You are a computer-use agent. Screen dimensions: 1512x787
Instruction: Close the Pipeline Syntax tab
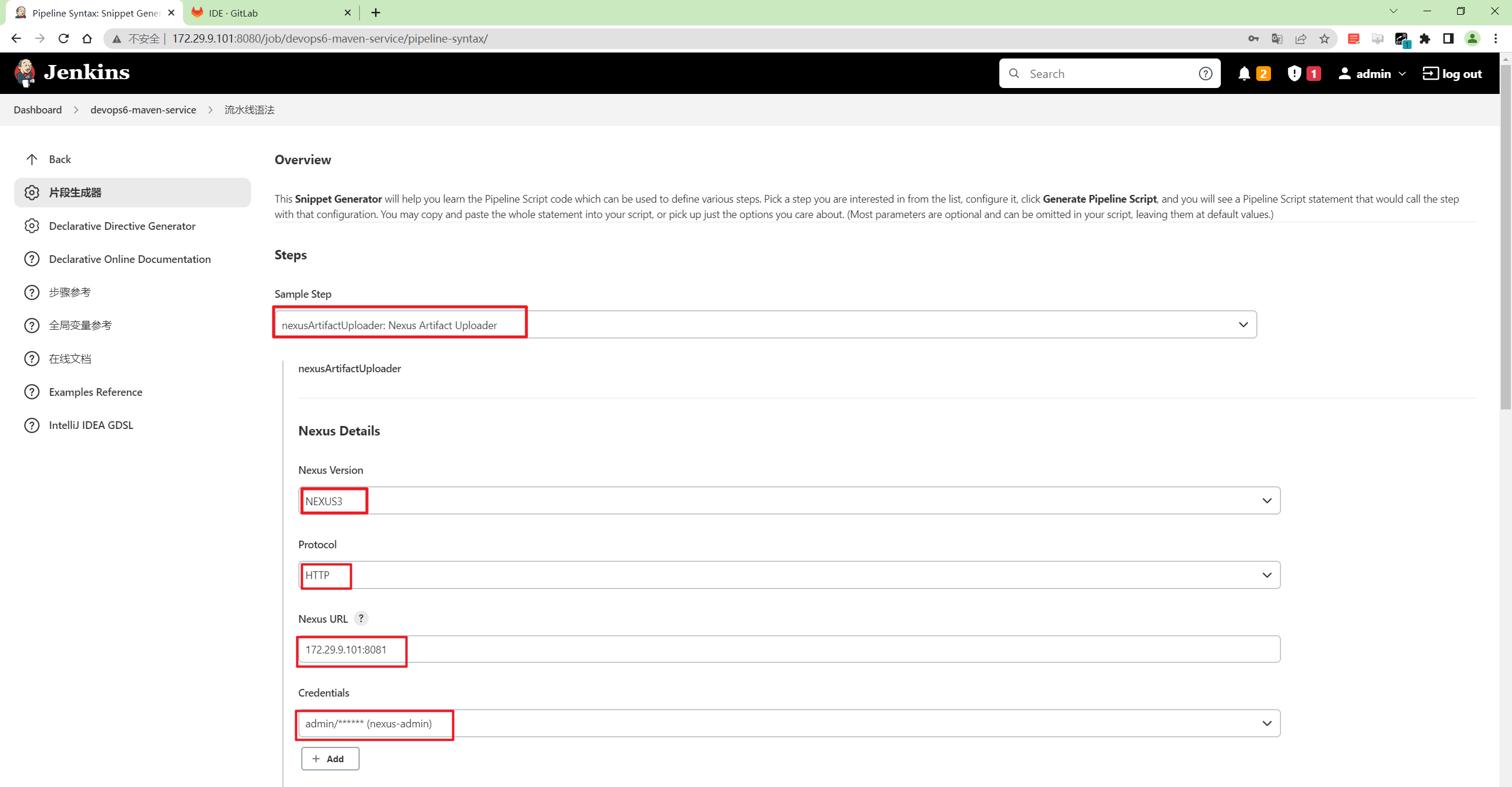[x=171, y=12]
